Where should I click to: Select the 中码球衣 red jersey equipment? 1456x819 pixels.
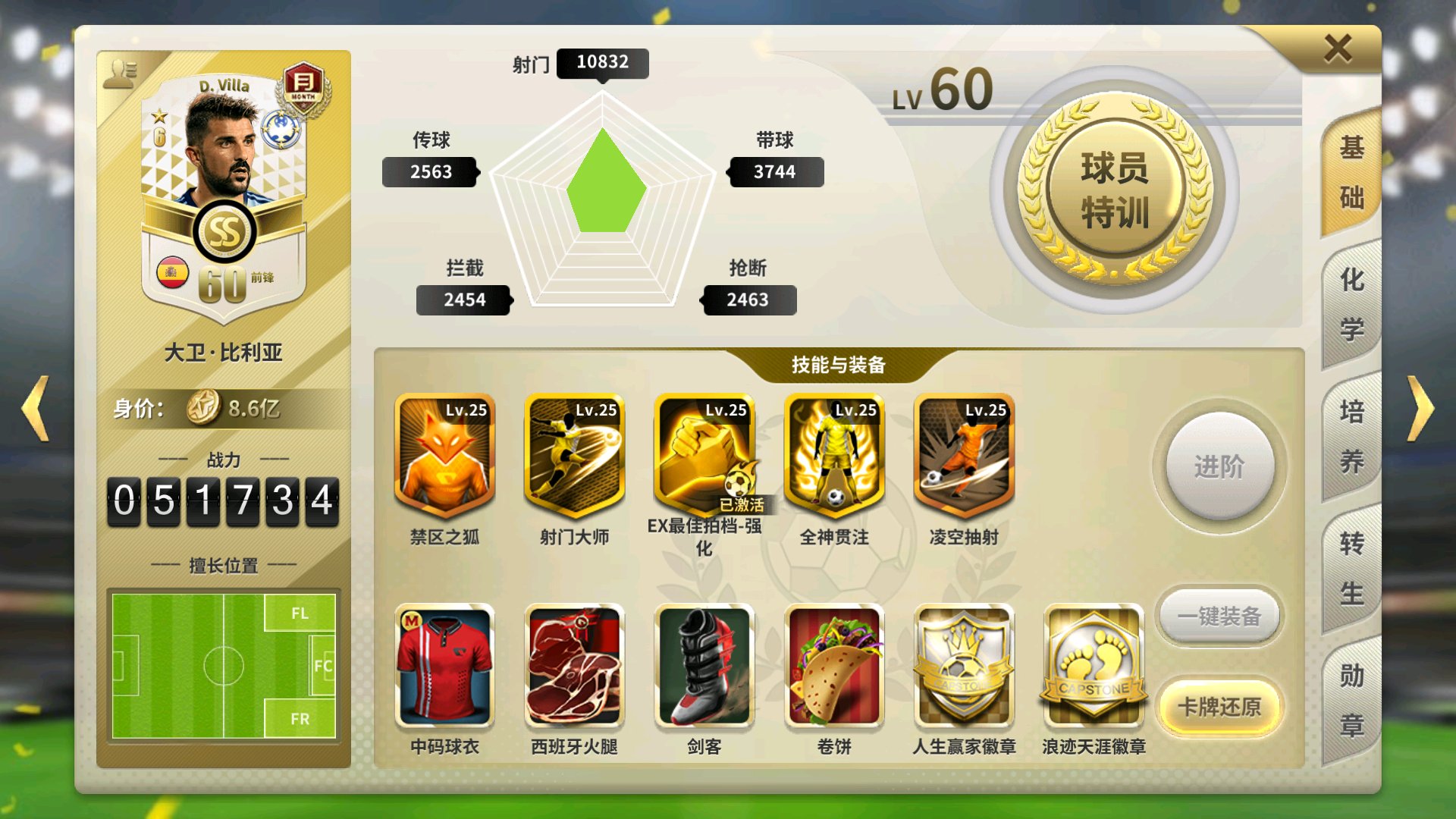(x=444, y=666)
